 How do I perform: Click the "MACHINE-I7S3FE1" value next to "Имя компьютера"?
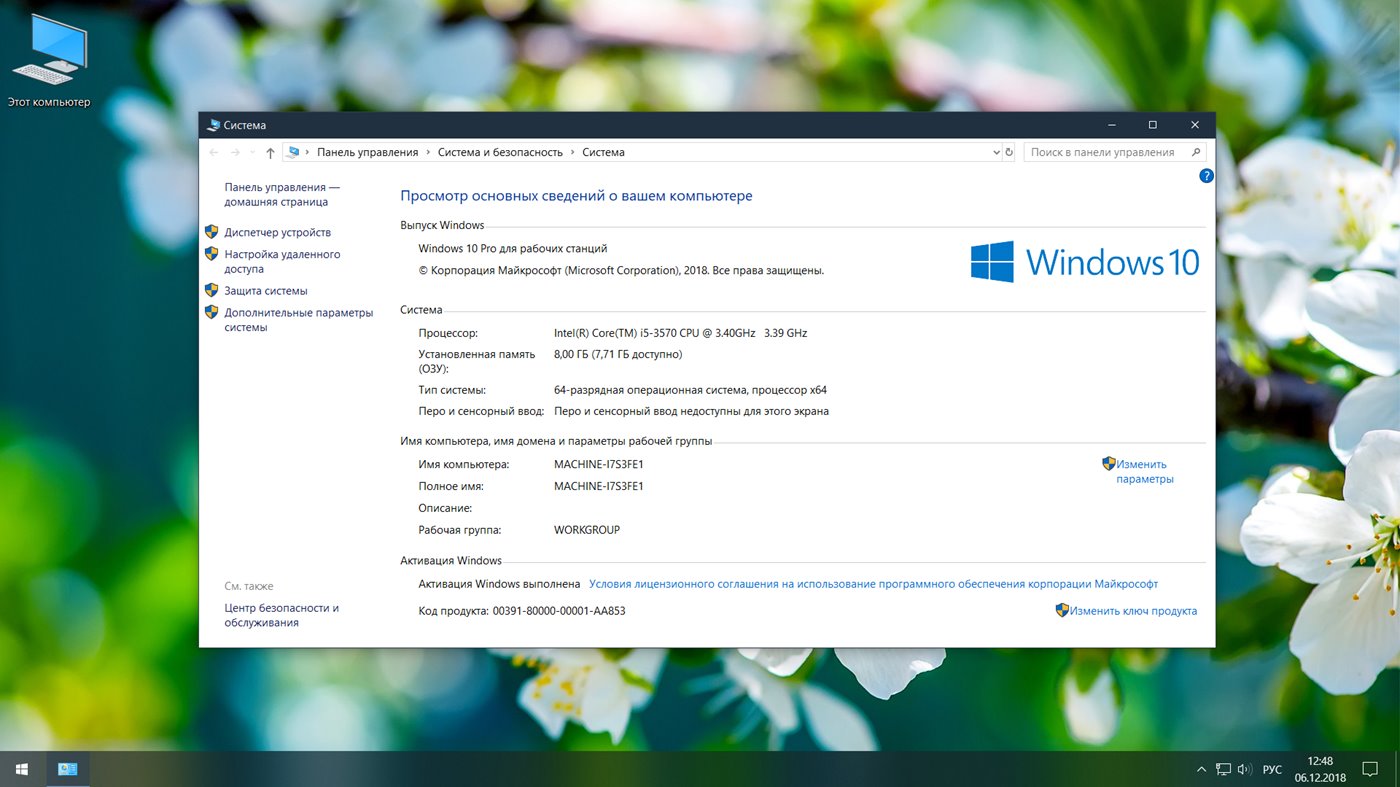point(599,465)
